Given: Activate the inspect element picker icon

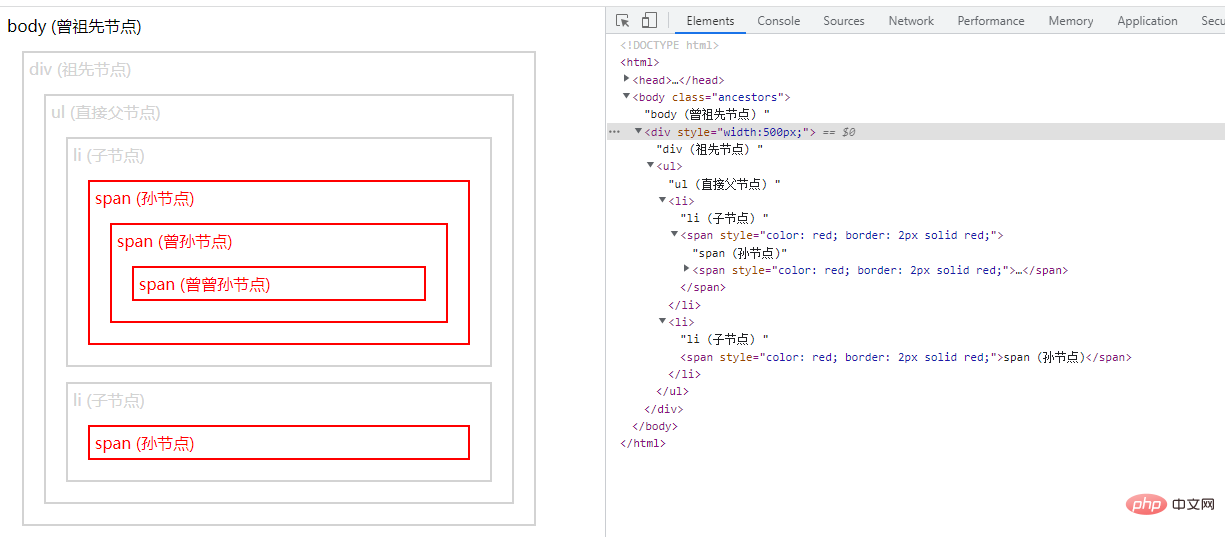Looking at the screenshot, I should tap(623, 20).
